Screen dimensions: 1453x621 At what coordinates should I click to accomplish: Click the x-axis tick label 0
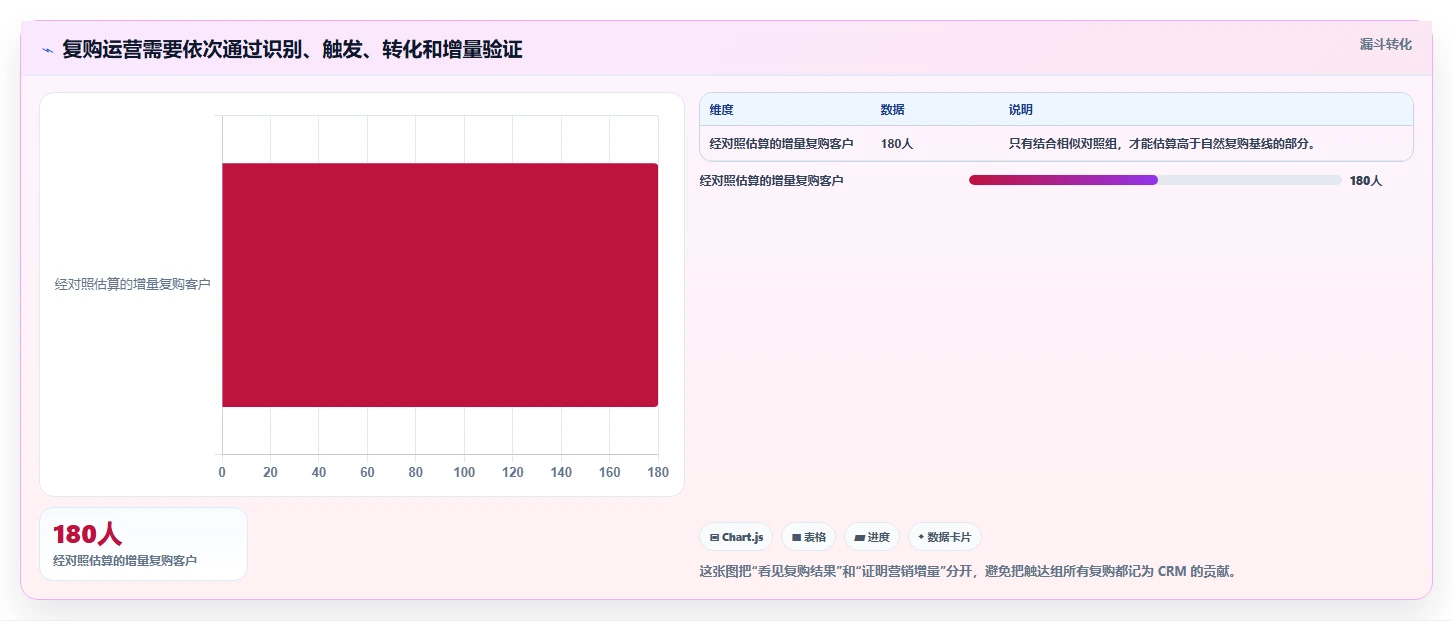pos(222,472)
